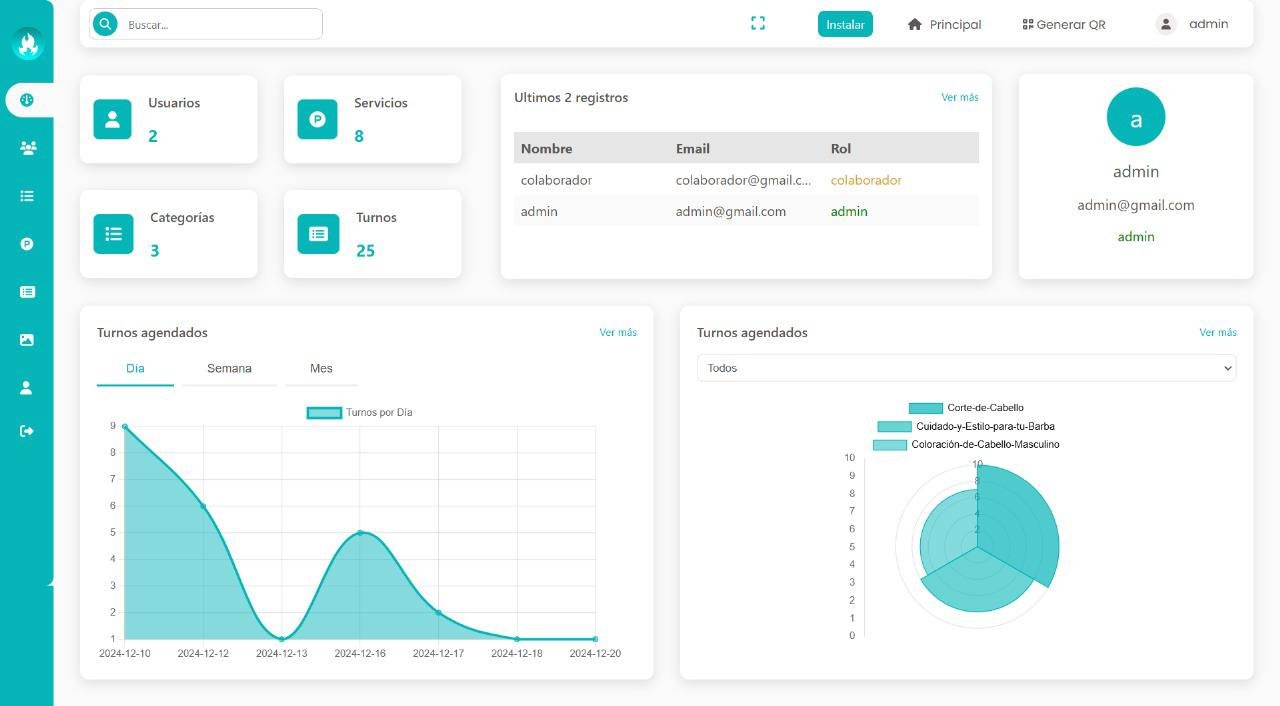Focus the Buscar search input field
The height and width of the screenshot is (706, 1280).
[x=220, y=24]
